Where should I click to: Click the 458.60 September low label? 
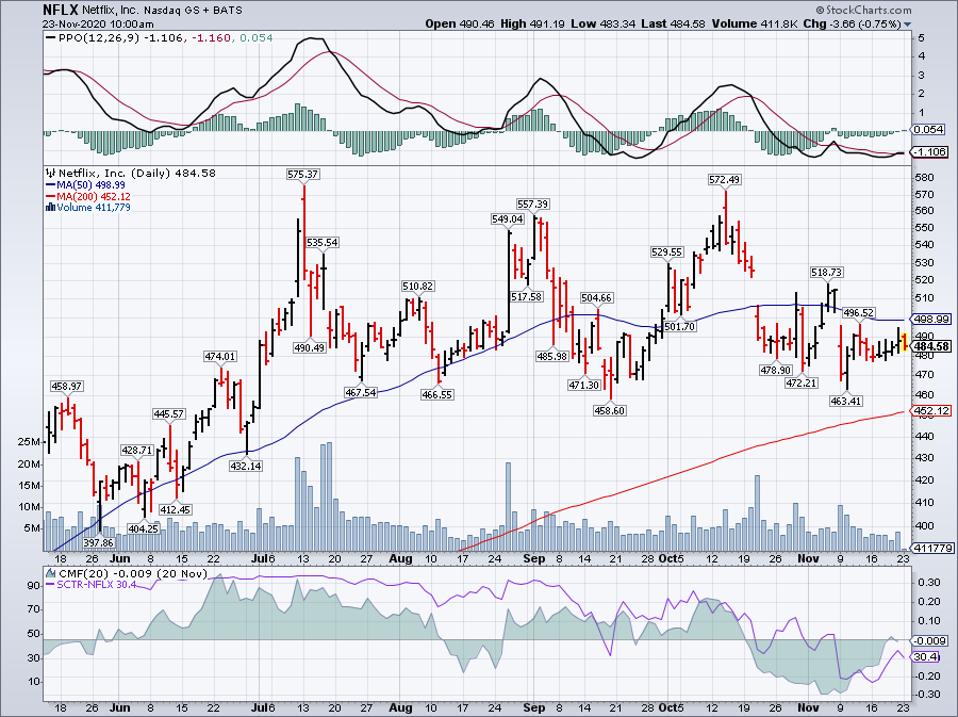609,410
